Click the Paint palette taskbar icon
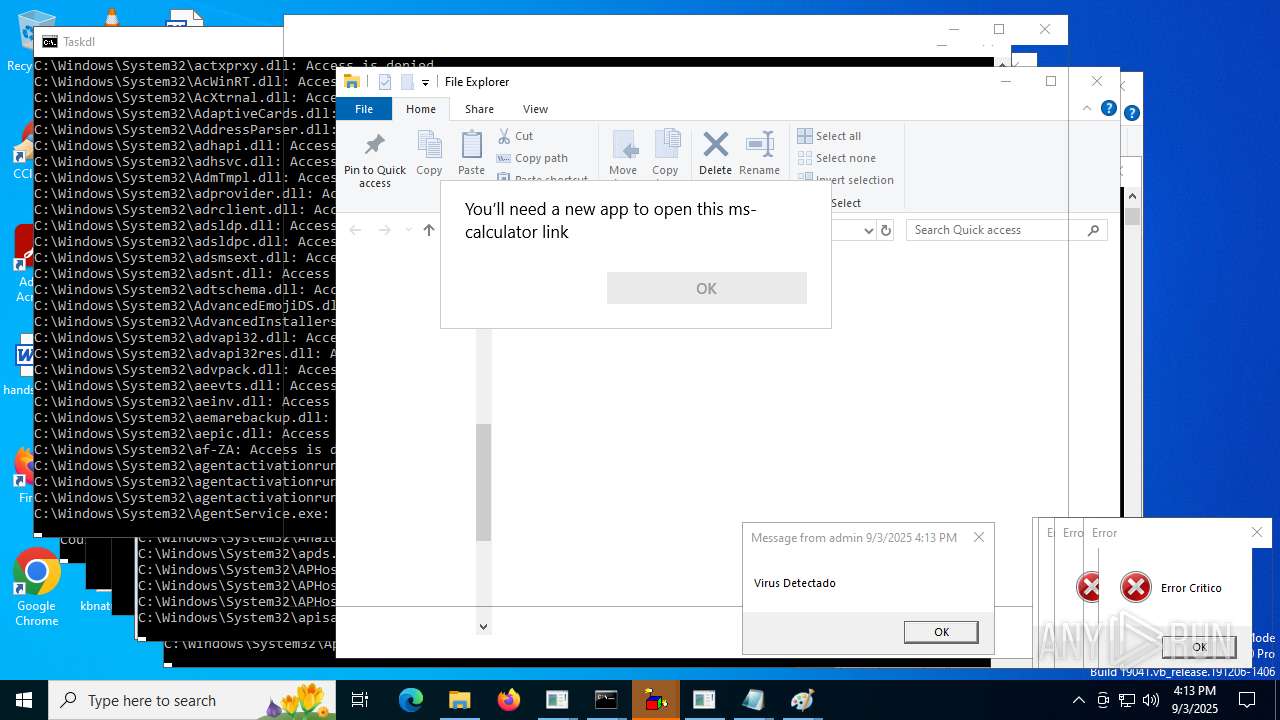 (x=802, y=700)
